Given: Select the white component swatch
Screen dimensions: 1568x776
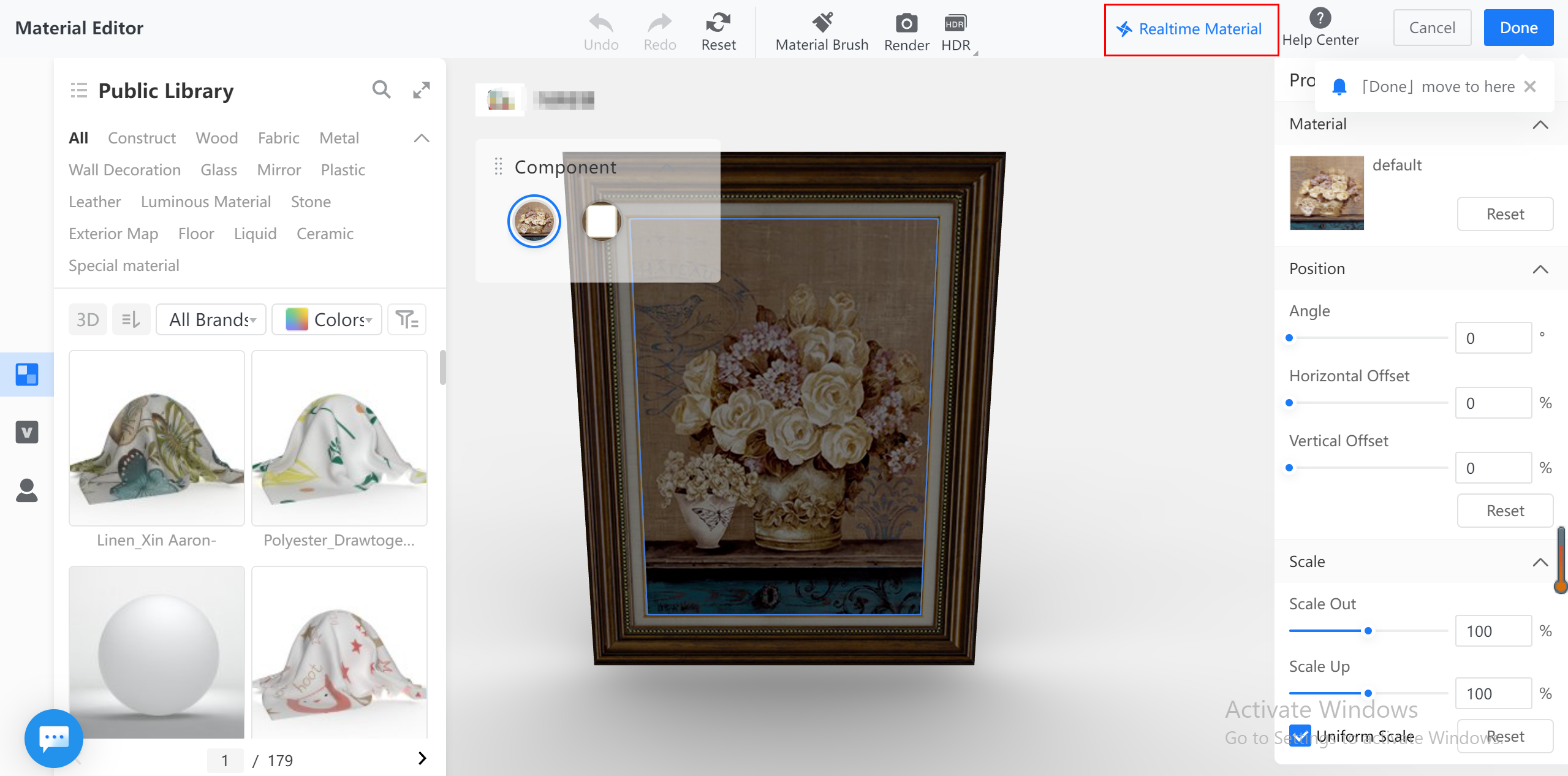Looking at the screenshot, I should pos(602,221).
